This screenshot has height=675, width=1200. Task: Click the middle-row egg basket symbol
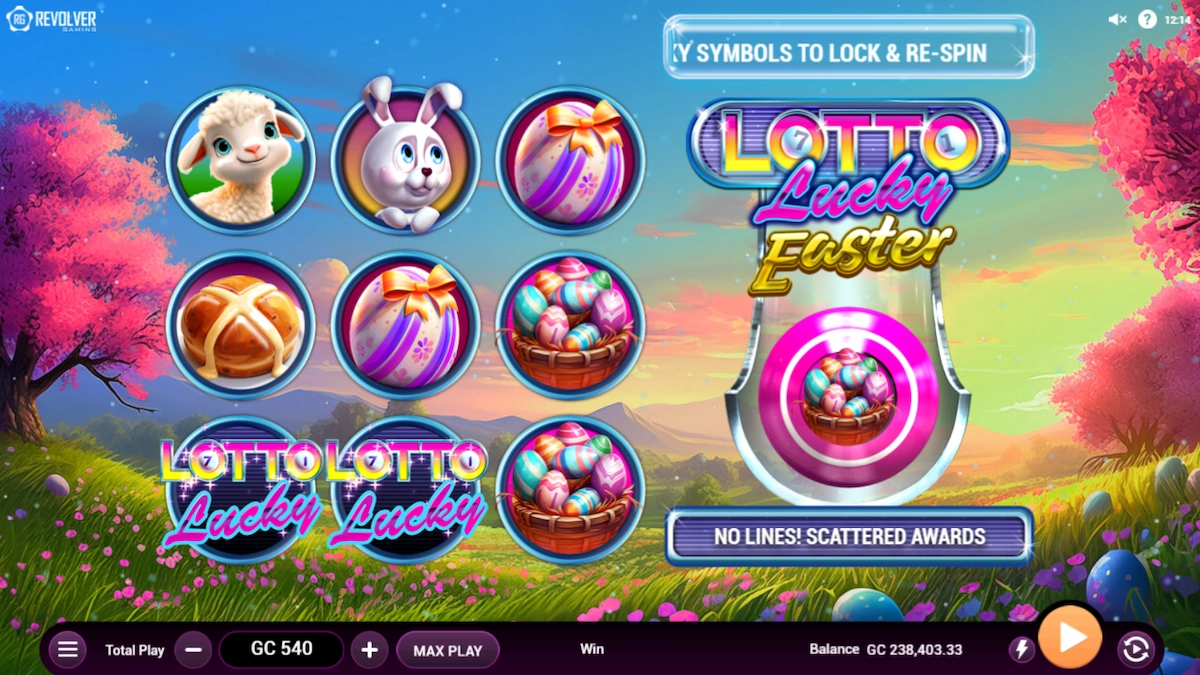coord(571,325)
